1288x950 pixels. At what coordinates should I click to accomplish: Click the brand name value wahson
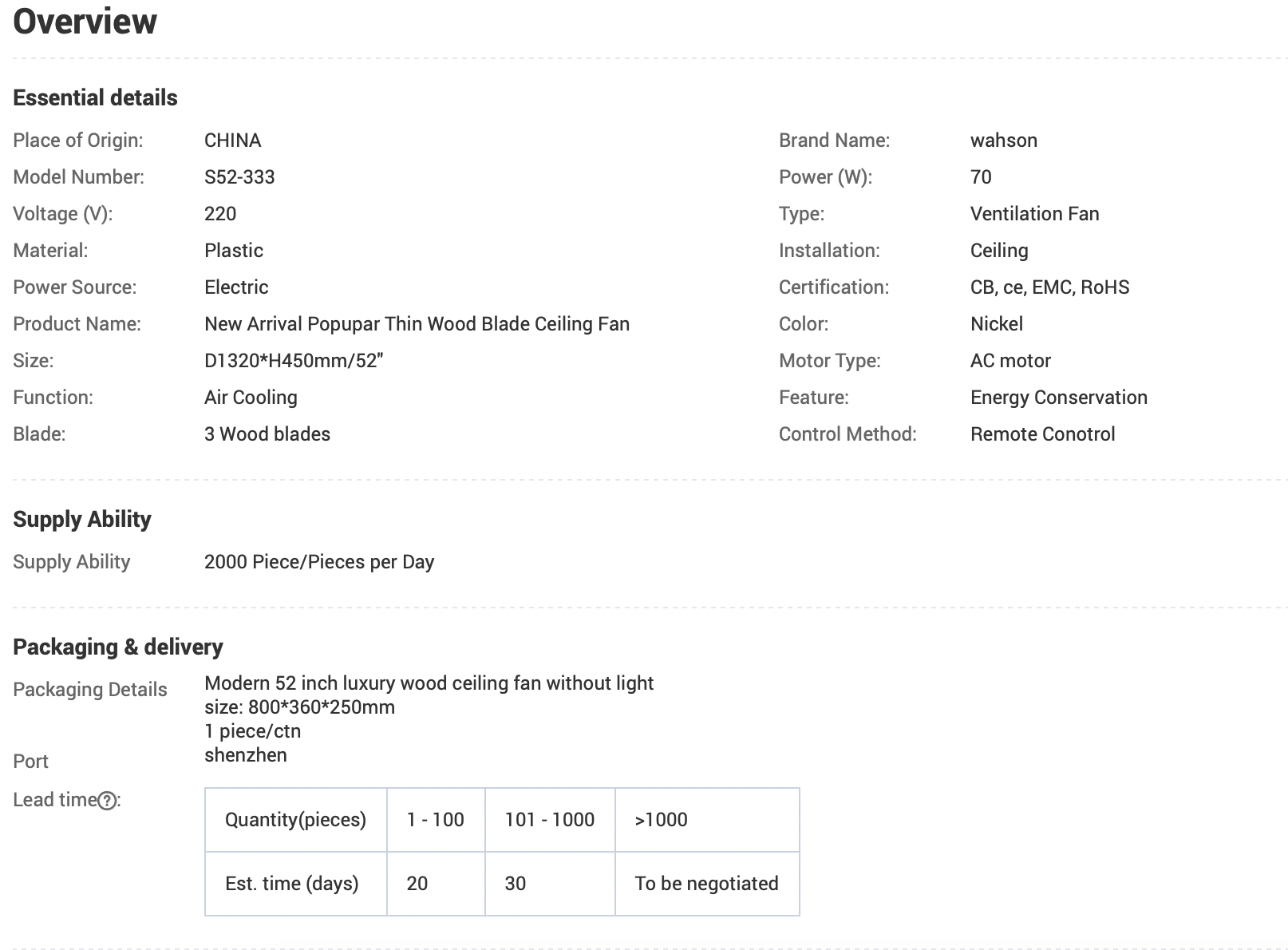click(x=1003, y=140)
